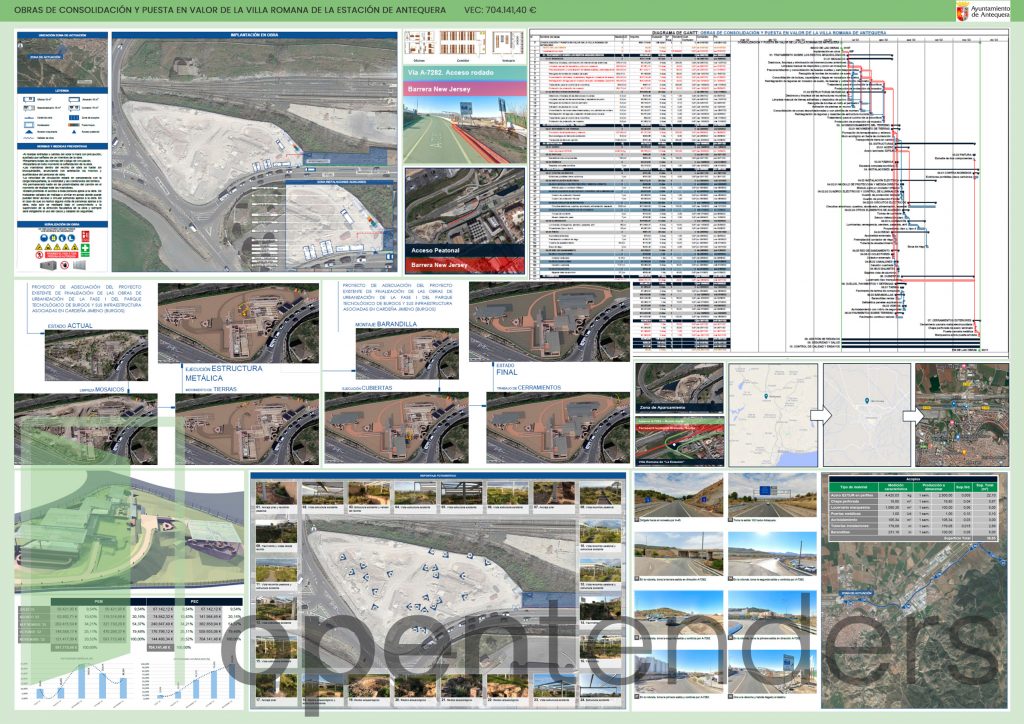Viewport: 1024px width, 724px height.
Task: Click the overpass bridge route photo
Action: 679,554
